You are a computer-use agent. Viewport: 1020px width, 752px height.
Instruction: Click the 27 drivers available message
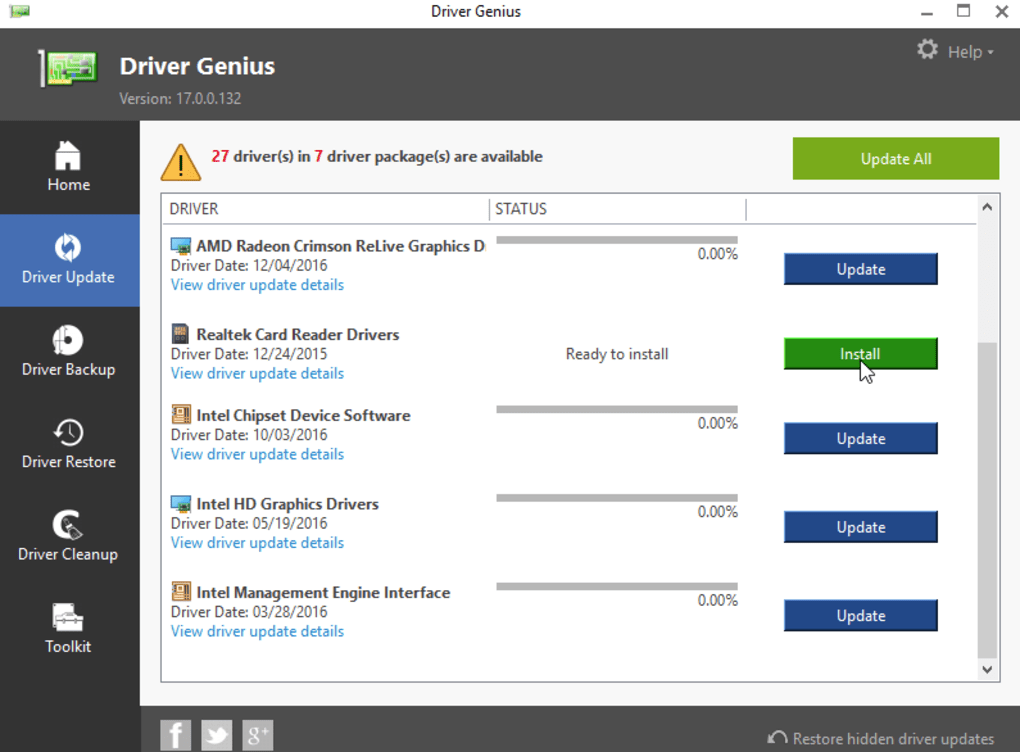coord(377,156)
